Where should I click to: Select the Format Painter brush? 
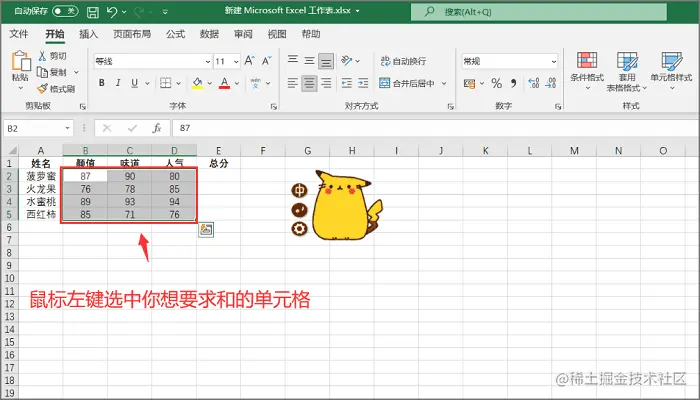[56, 89]
